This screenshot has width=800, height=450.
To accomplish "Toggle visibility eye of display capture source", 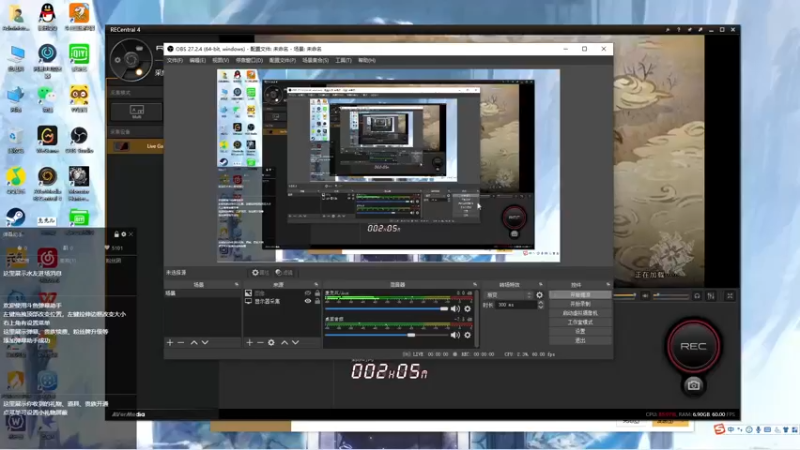I will [308, 301].
